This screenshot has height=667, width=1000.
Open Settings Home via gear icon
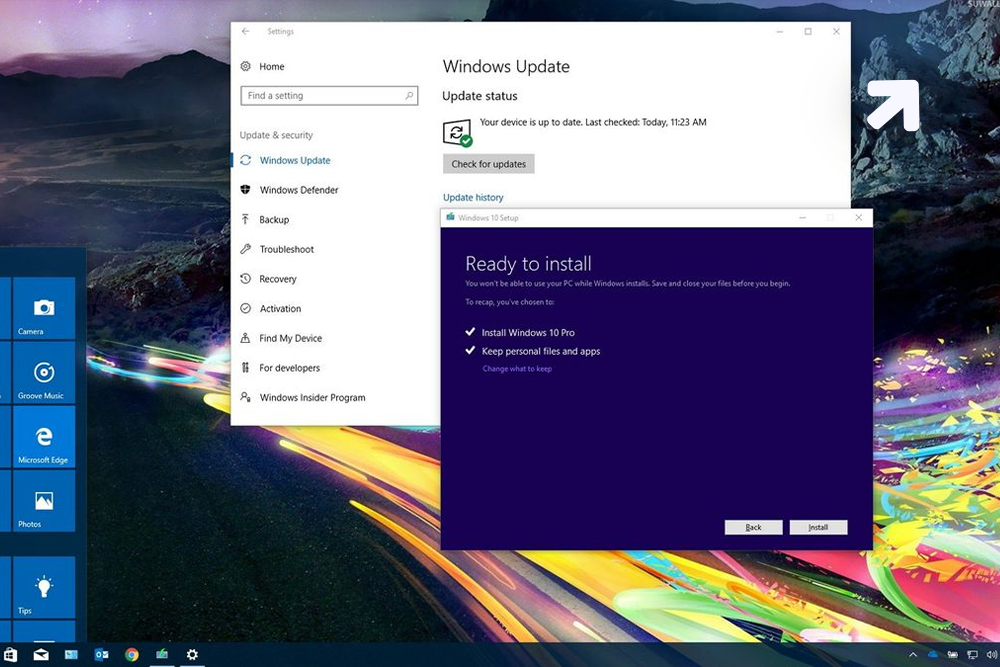(x=246, y=66)
